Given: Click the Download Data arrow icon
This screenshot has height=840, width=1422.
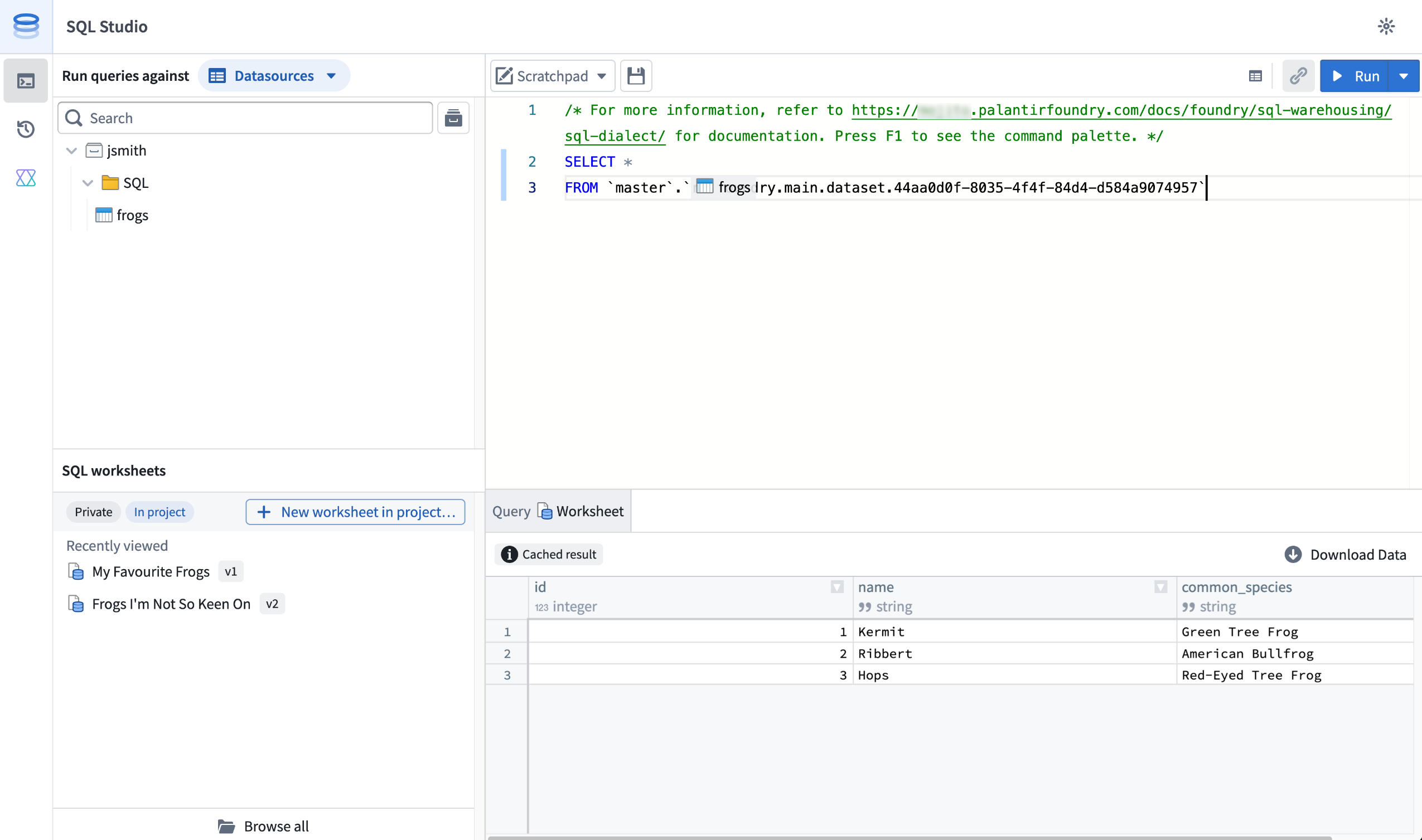Looking at the screenshot, I should coord(1292,554).
